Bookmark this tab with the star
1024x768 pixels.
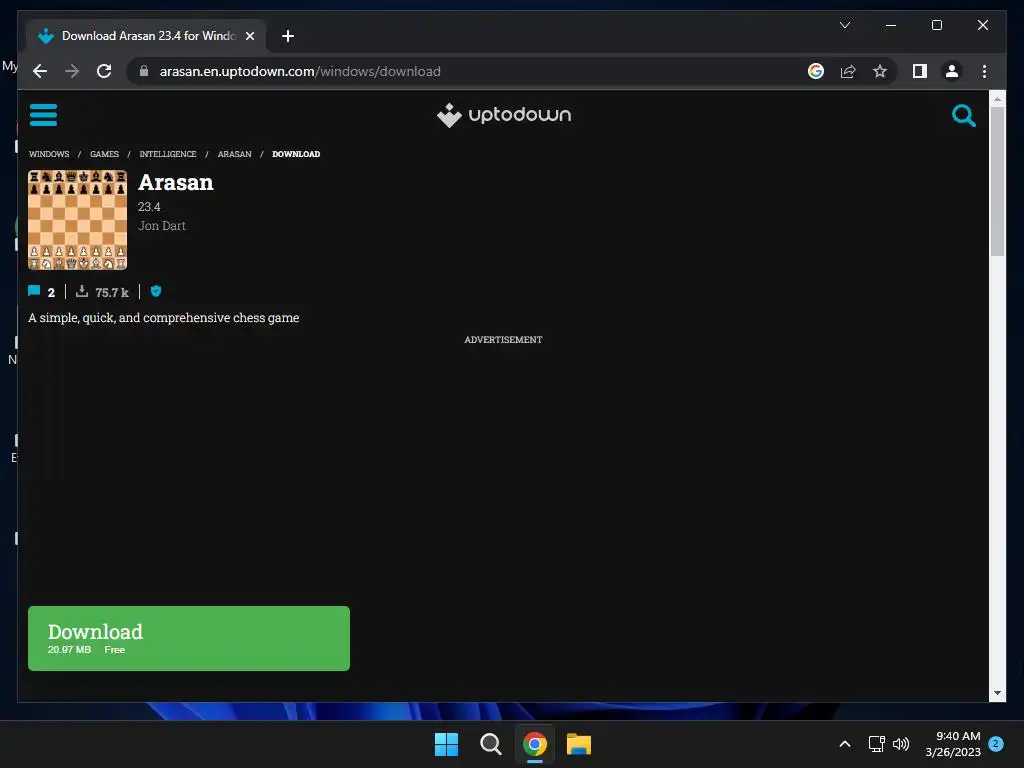pyautogui.click(x=880, y=71)
